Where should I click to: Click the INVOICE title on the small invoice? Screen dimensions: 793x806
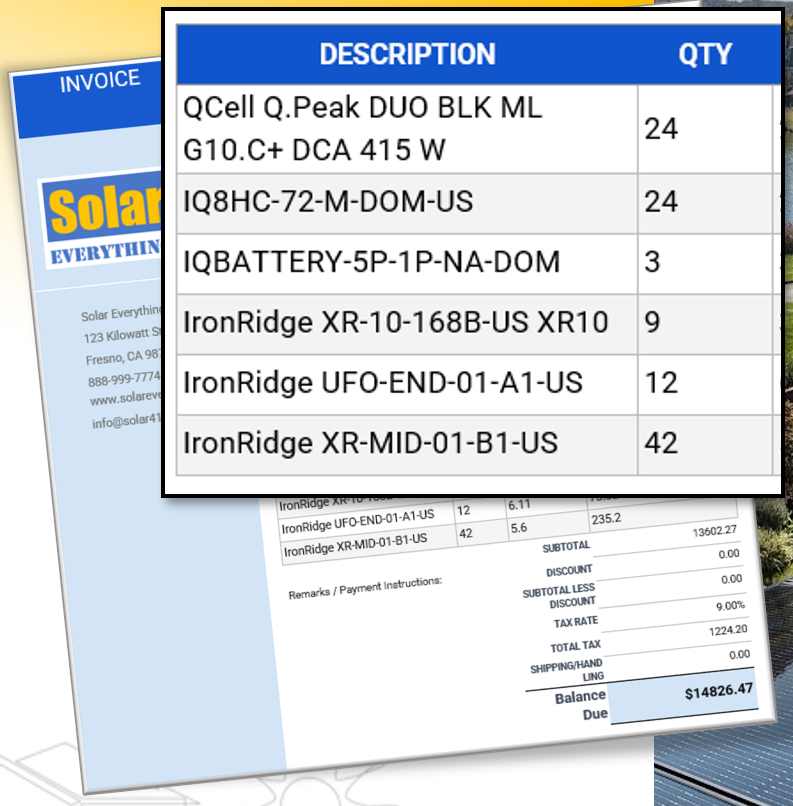click(100, 81)
